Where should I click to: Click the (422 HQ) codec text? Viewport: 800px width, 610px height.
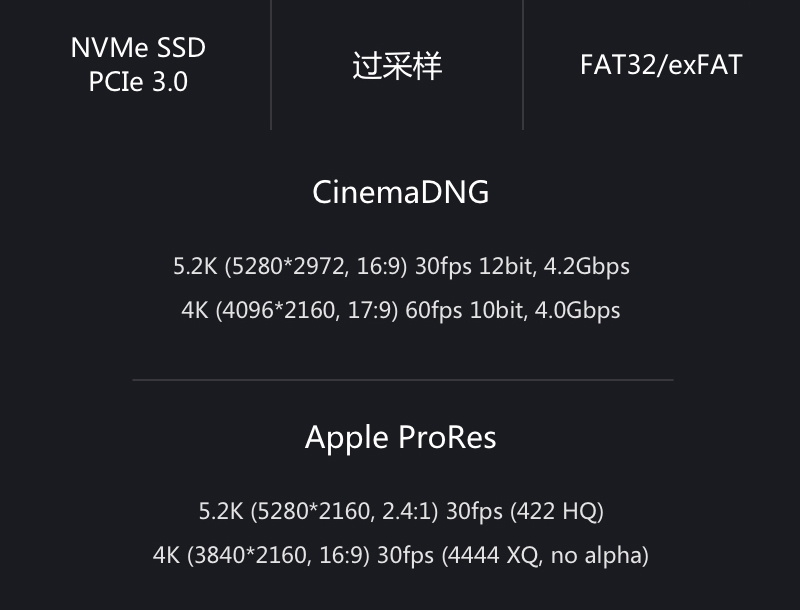coord(557,512)
